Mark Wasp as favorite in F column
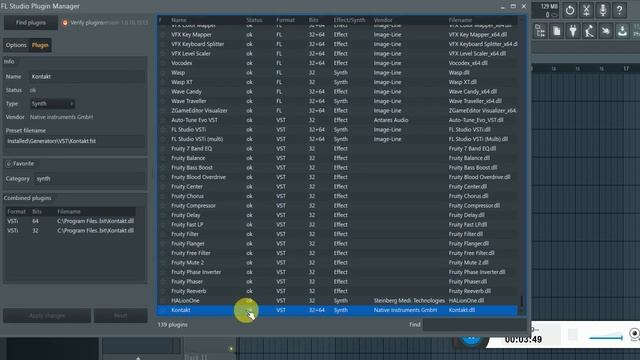 point(163,73)
